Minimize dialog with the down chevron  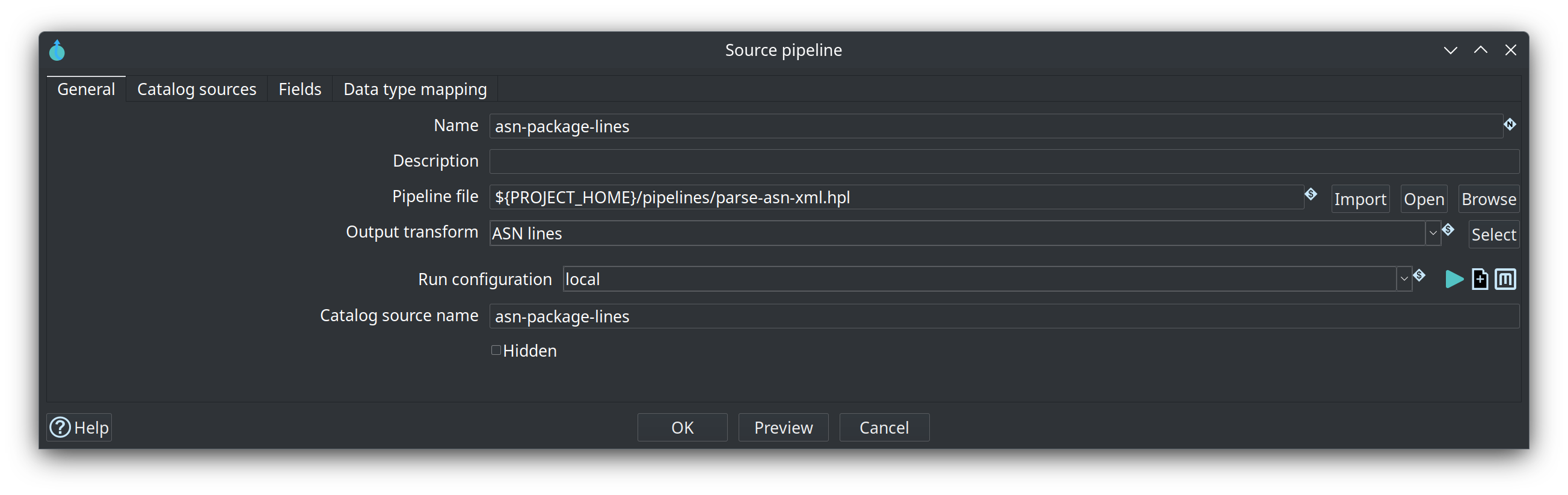1451,50
